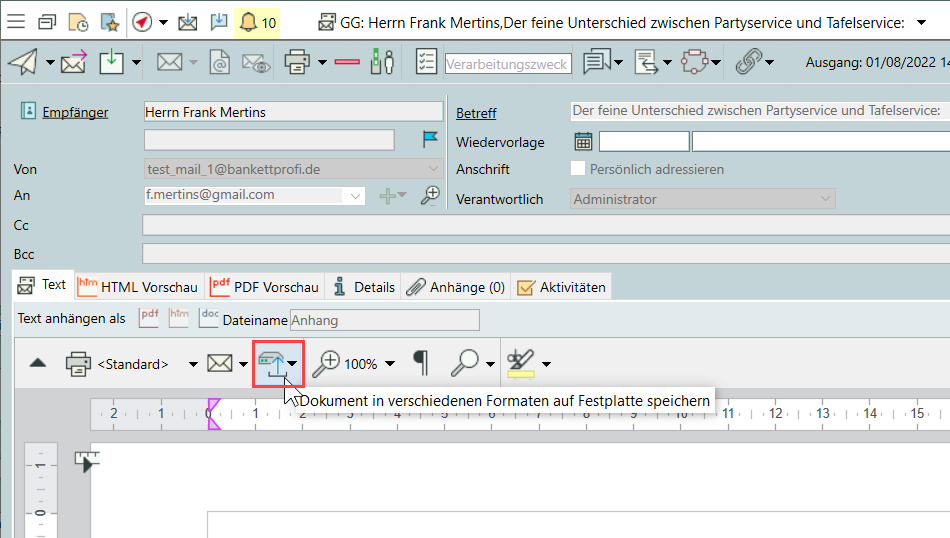Open the Verantwortlich Administrator dropdown
950x538 pixels.
[825, 199]
